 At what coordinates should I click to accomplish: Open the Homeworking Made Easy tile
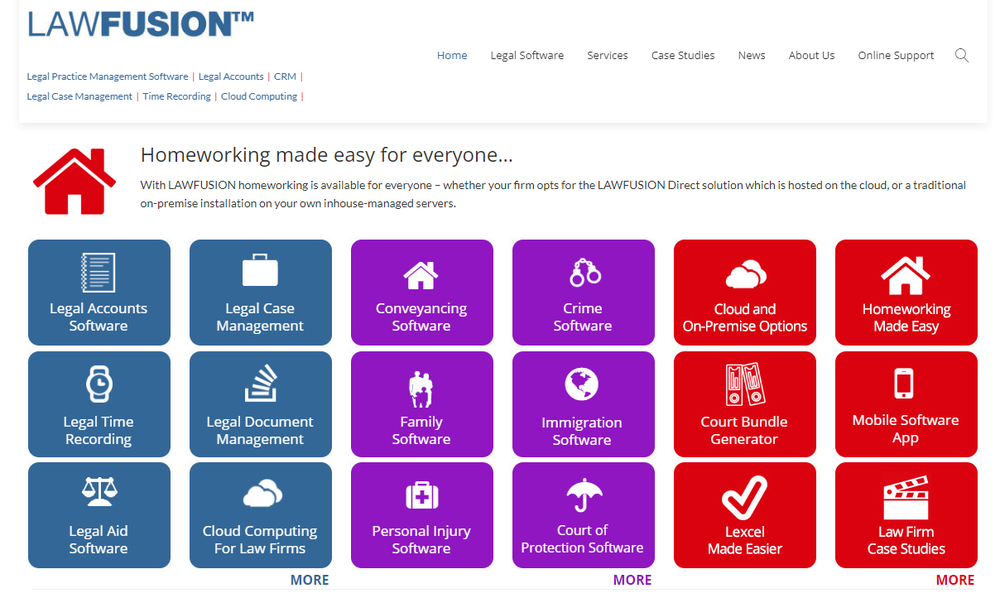[906, 292]
